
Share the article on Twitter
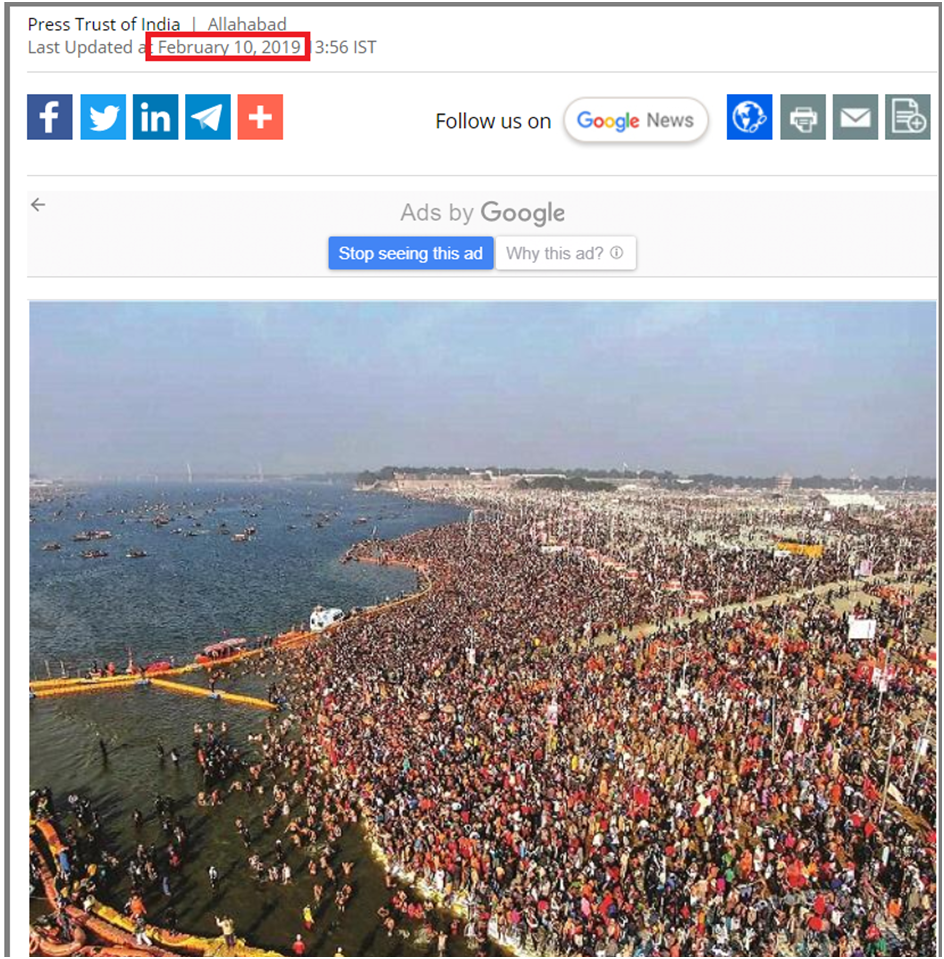pyautogui.click(x=103, y=117)
